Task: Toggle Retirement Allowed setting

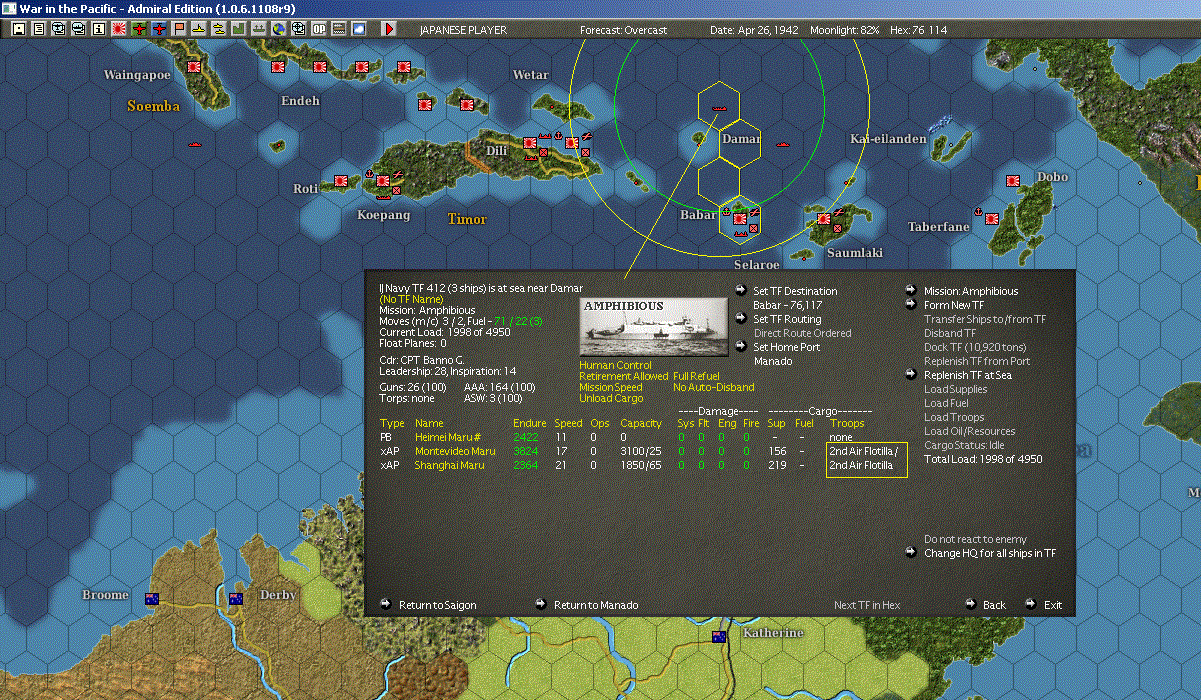Action: tap(623, 376)
